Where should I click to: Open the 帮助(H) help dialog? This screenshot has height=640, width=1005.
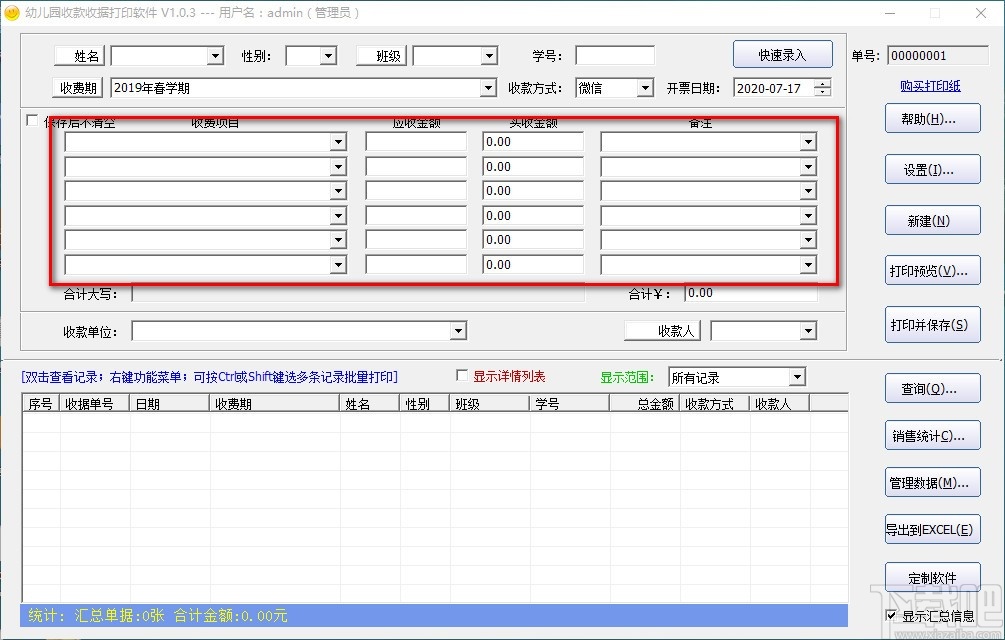pyautogui.click(x=932, y=118)
